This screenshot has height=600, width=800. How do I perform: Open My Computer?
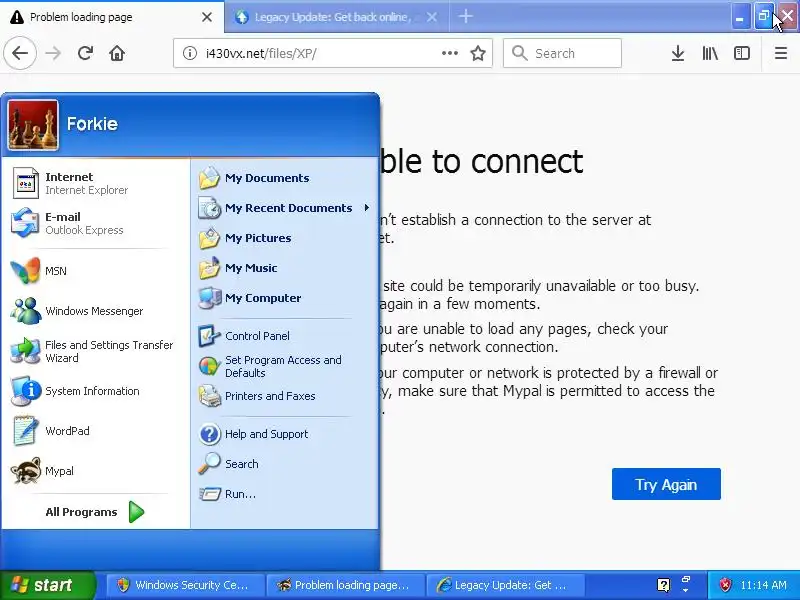tap(285, 298)
